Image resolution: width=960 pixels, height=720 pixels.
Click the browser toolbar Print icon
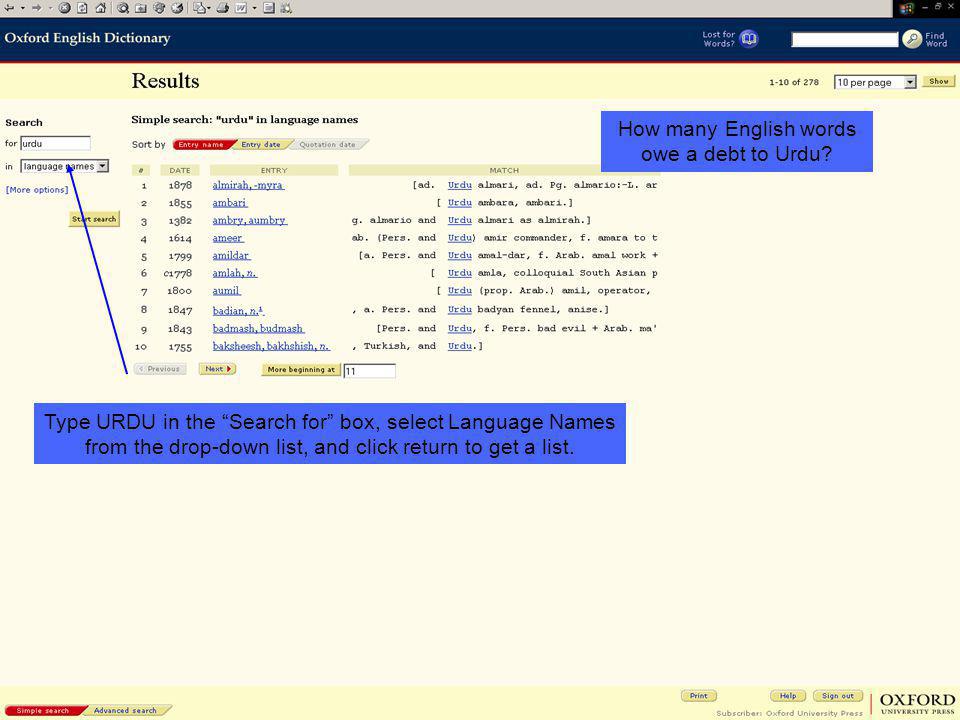coord(223,8)
